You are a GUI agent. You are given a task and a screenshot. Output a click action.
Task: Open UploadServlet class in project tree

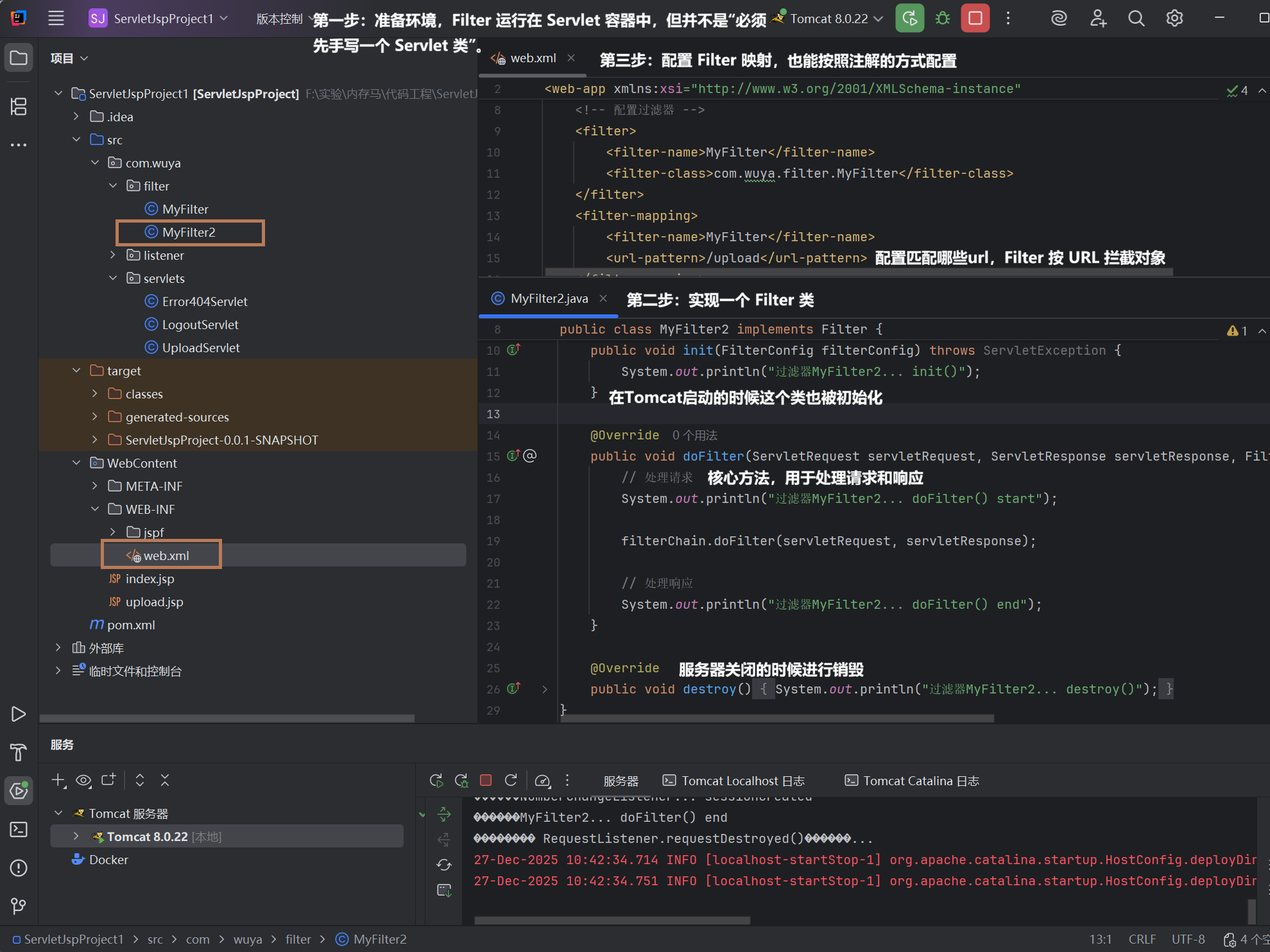tap(200, 348)
